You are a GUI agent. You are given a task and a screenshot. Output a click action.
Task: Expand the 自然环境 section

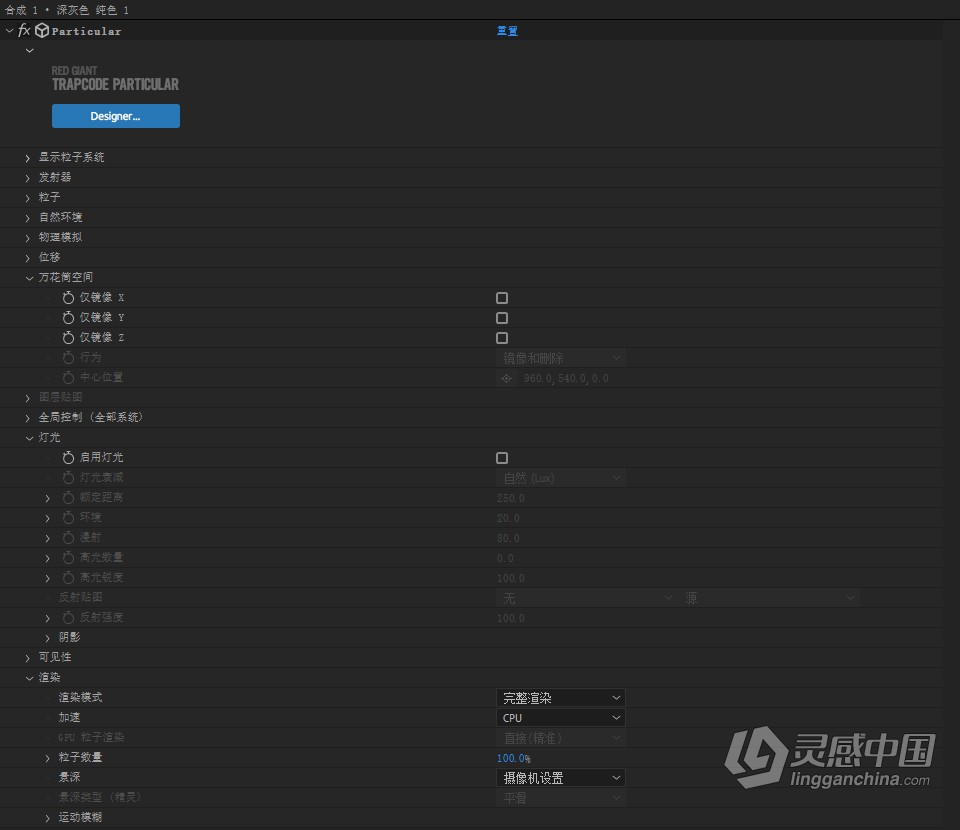[28, 218]
